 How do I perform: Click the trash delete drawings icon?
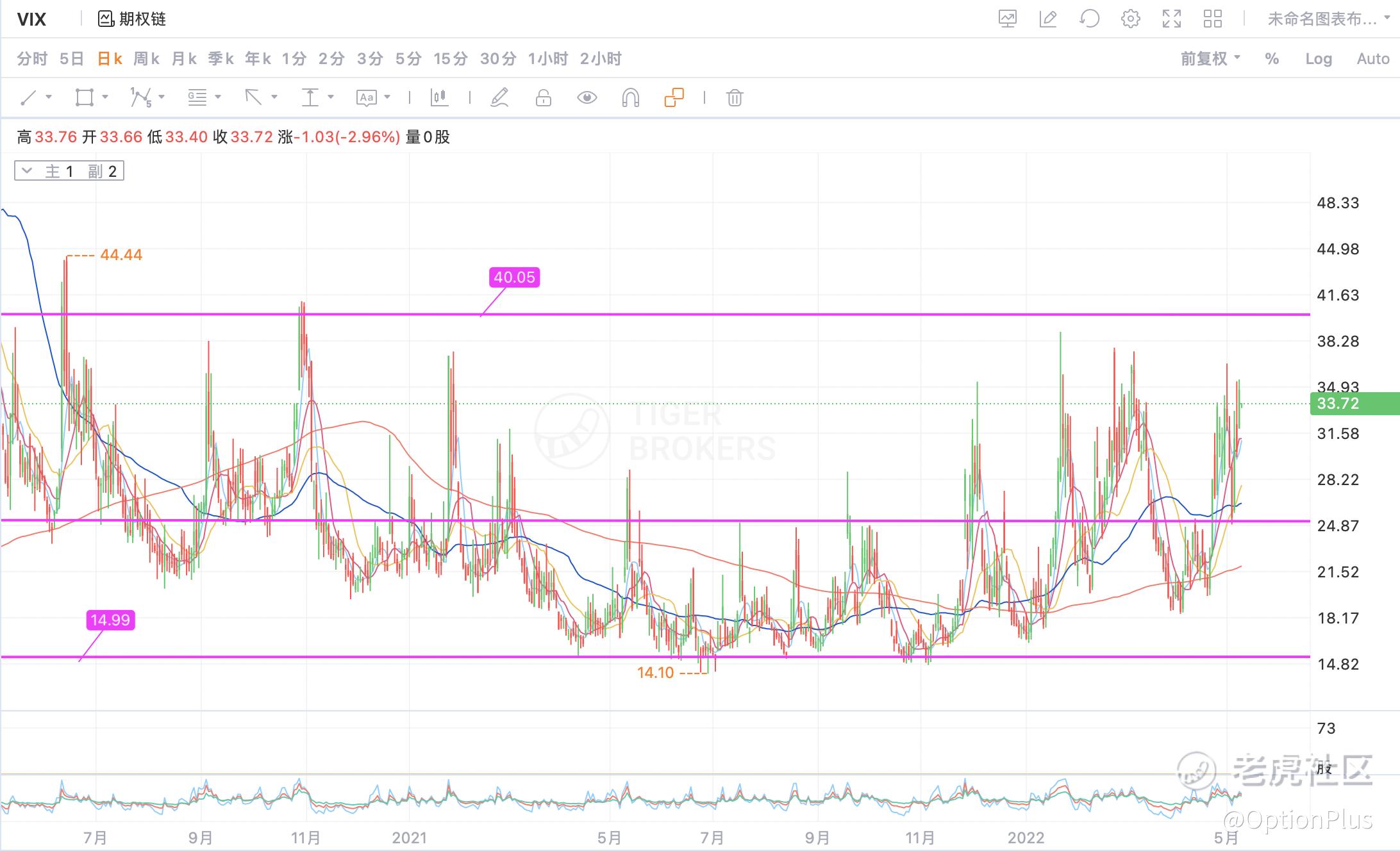(x=735, y=98)
